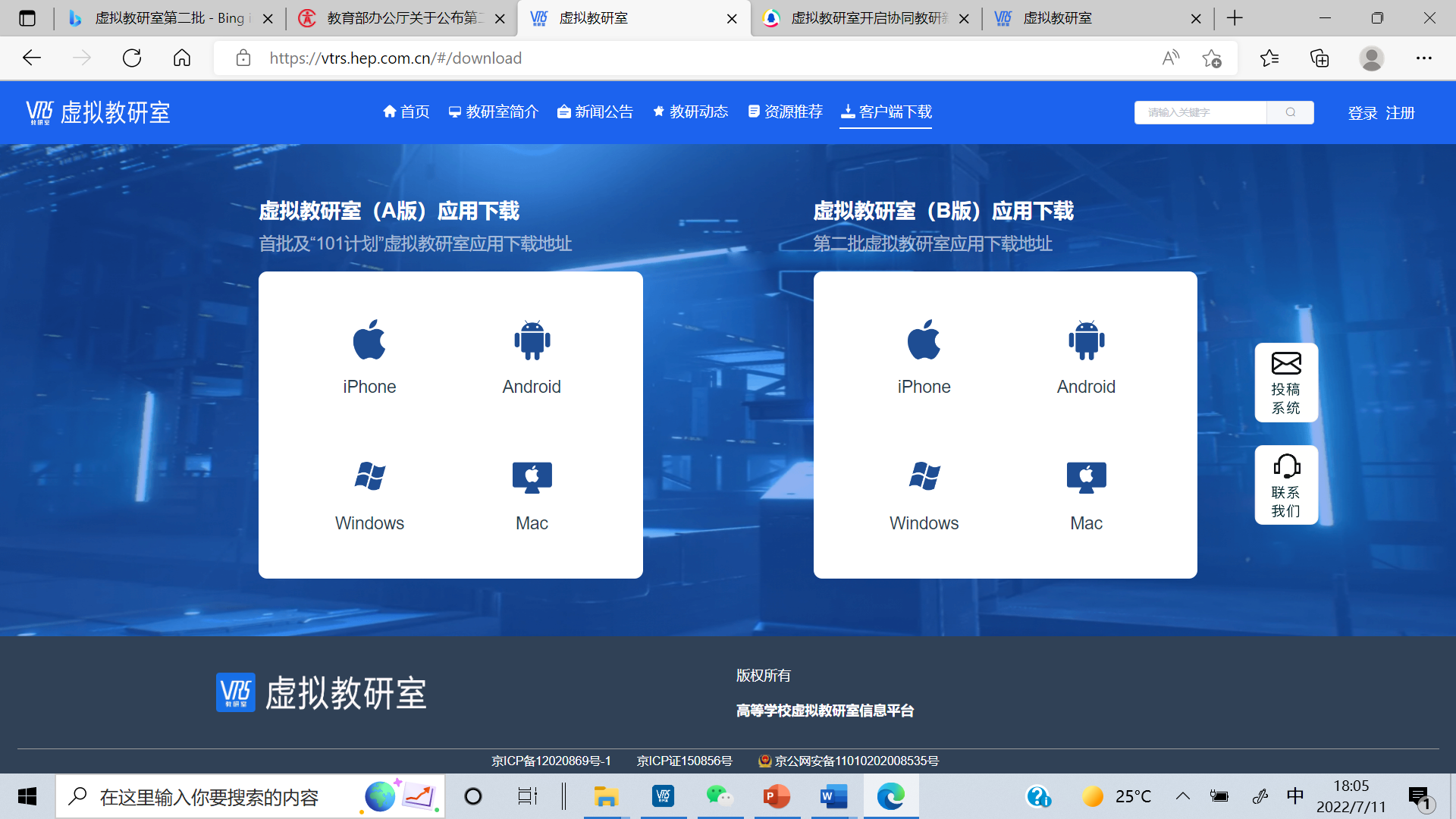1456x819 pixels.
Task: Click Android icon in A版 panel
Action: pyautogui.click(x=532, y=340)
